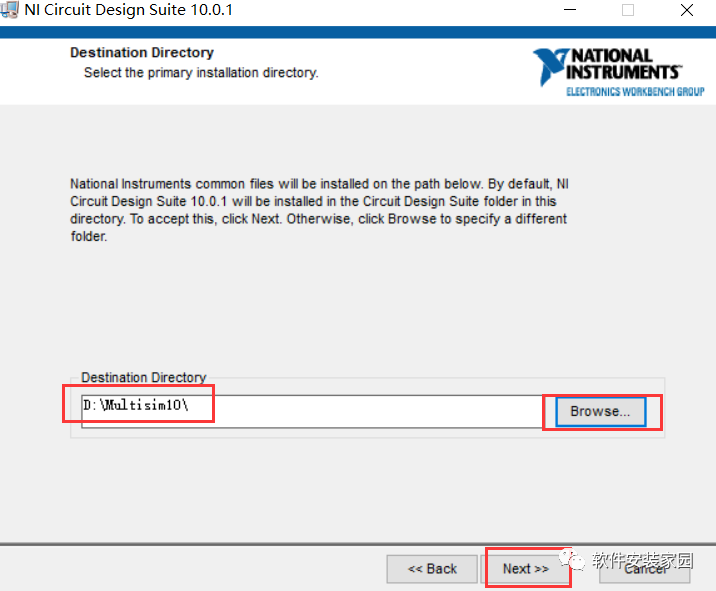Click 'ELECTRONICS WORKBENCH GROUP' text
This screenshot has height=591, width=716.
coord(635,92)
